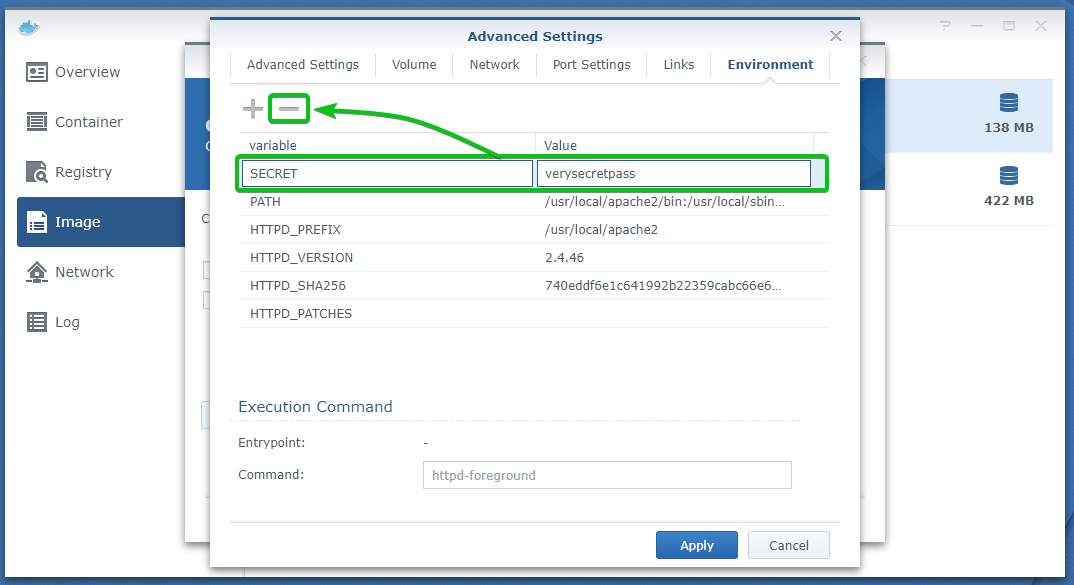Select the first Advanced Settings tab

(x=302, y=65)
